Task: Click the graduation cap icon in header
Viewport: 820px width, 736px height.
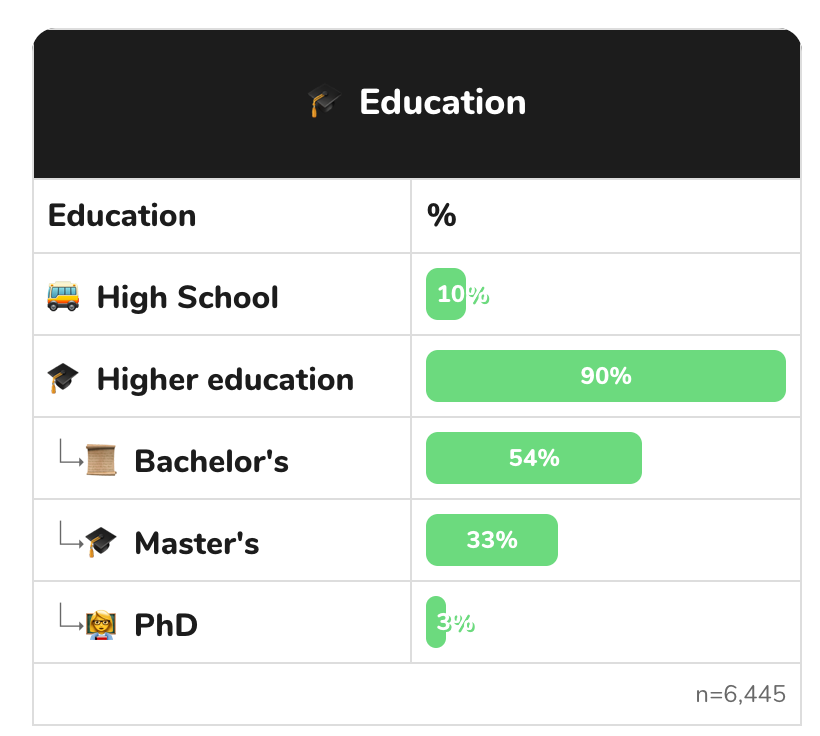Action: tap(324, 100)
